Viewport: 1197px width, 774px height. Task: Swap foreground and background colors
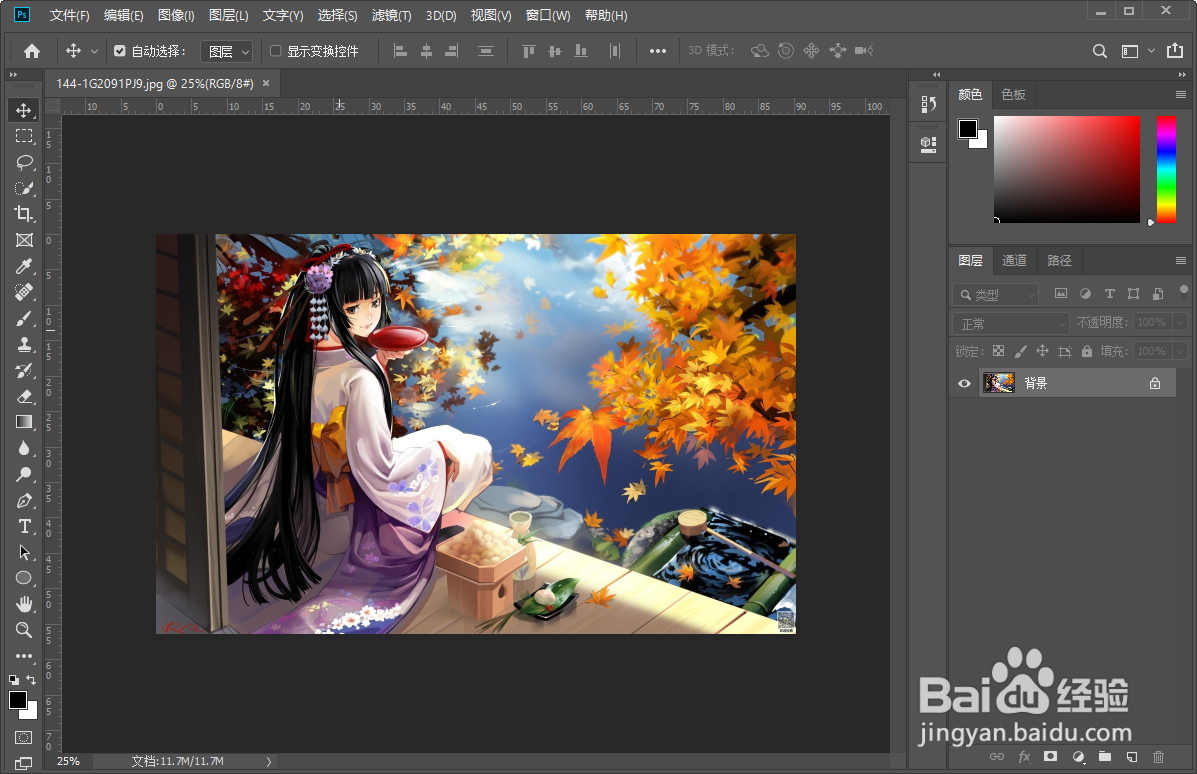pyautogui.click(x=31, y=679)
